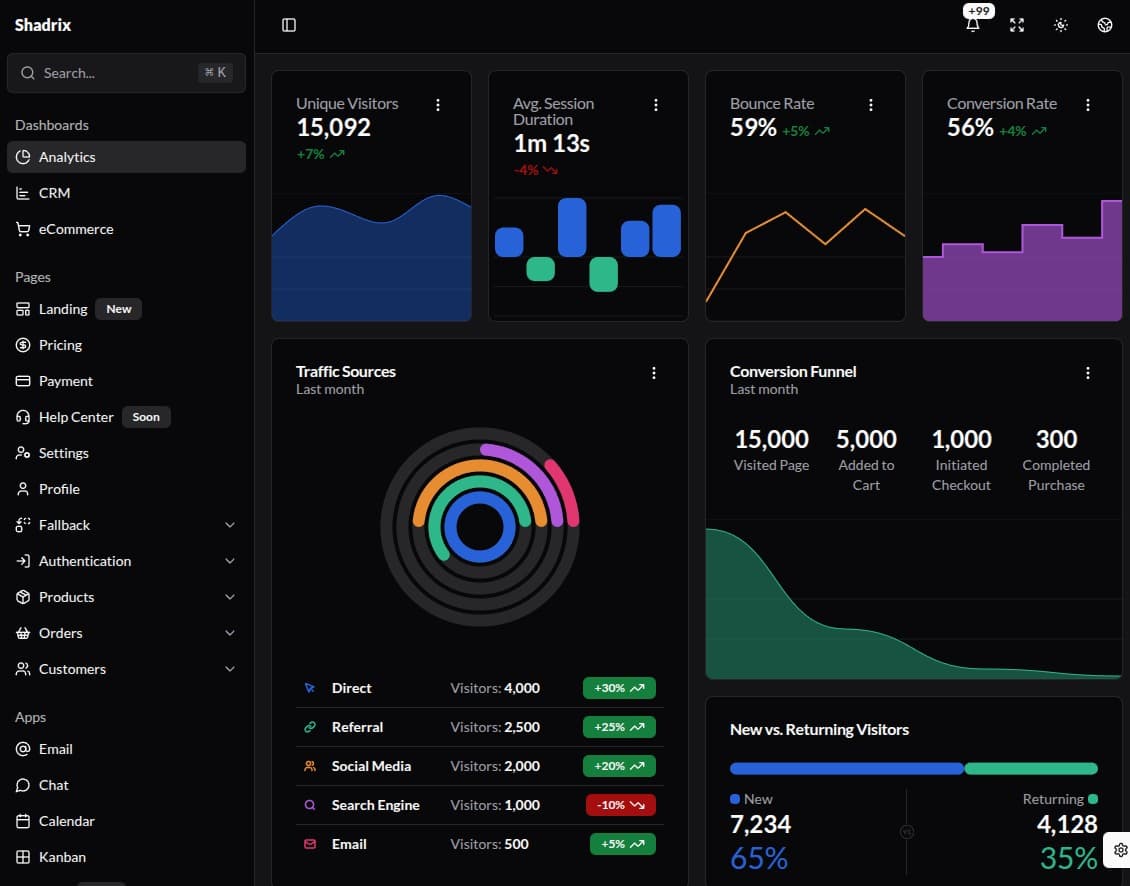The image size is (1130, 886).
Task: Click the Help Center headset icon
Action: click(x=23, y=417)
